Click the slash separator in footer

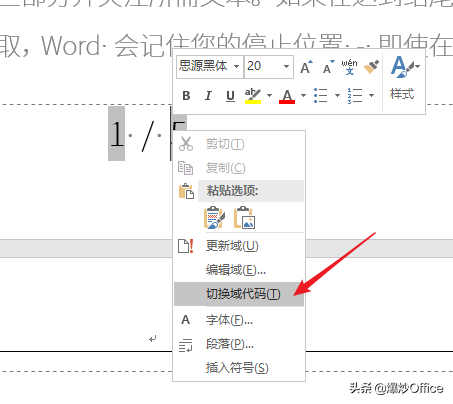pos(148,136)
